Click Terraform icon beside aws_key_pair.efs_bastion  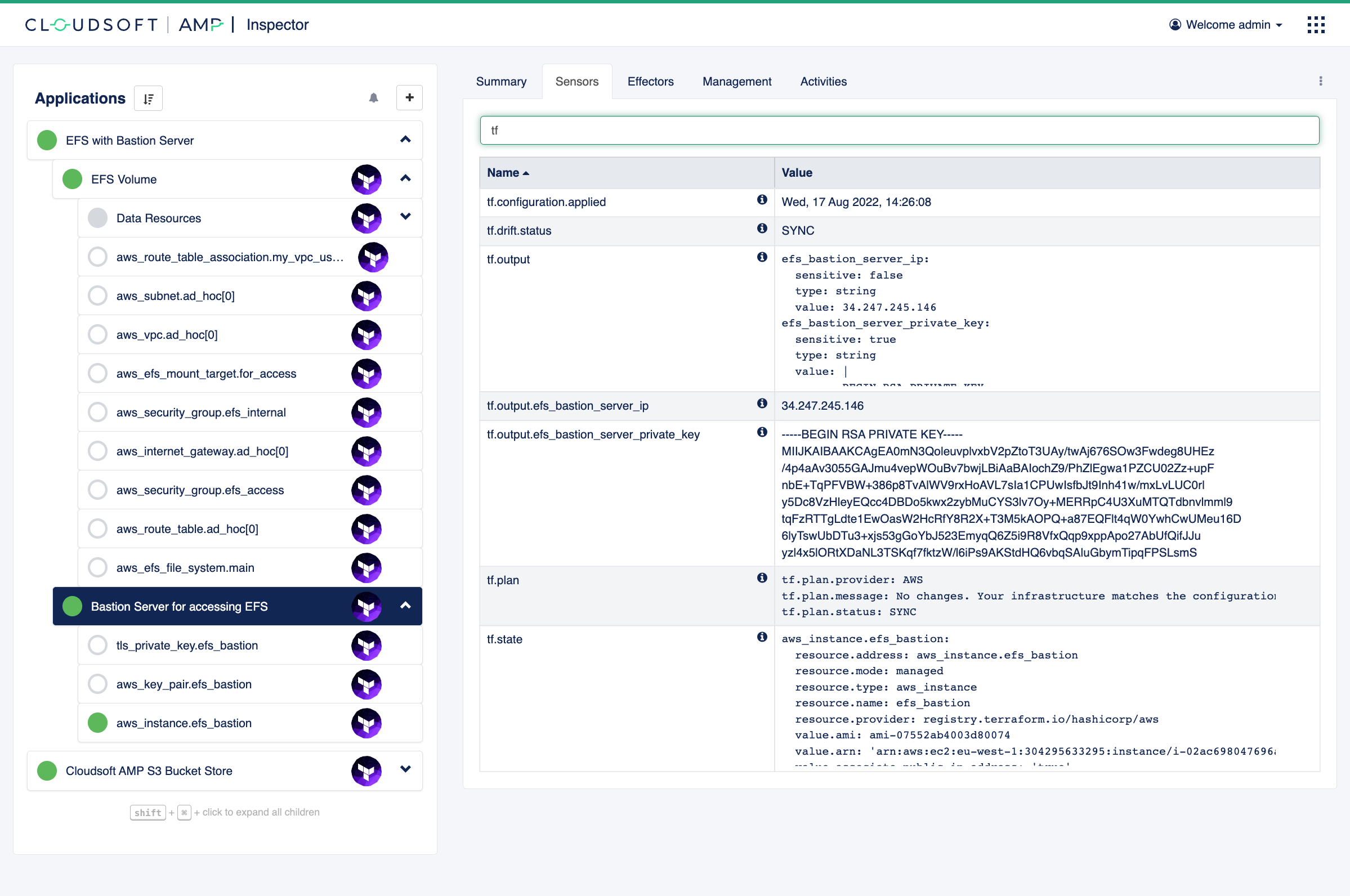pyautogui.click(x=366, y=684)
